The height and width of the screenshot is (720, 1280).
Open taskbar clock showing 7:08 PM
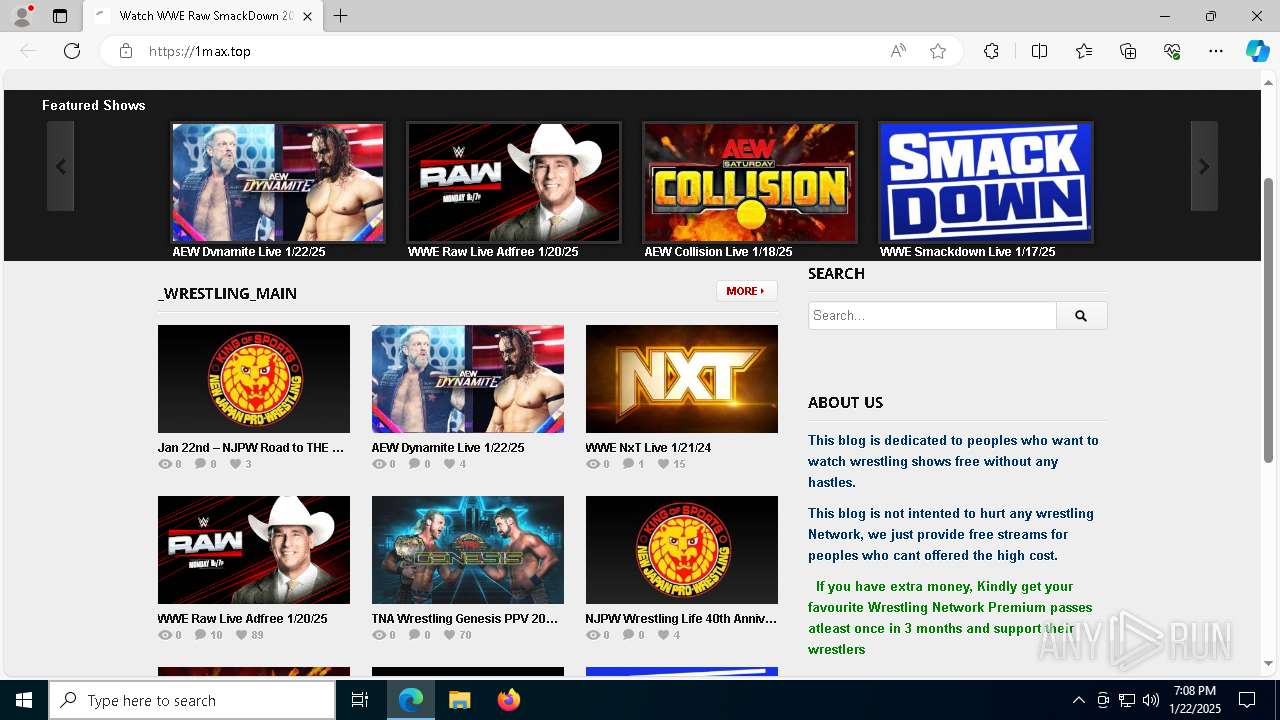pos(1197,700)
